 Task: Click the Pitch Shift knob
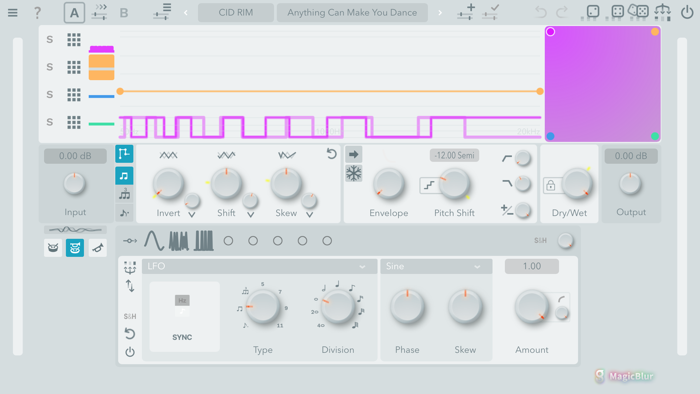tap(454, 184)
